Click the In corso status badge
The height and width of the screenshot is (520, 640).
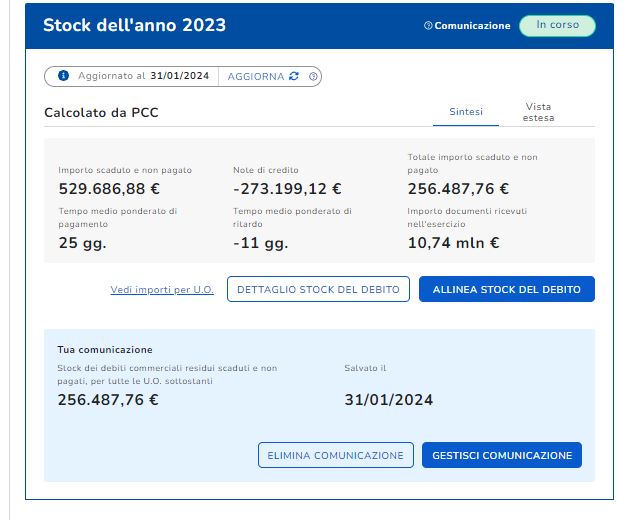tap(556, 26)
